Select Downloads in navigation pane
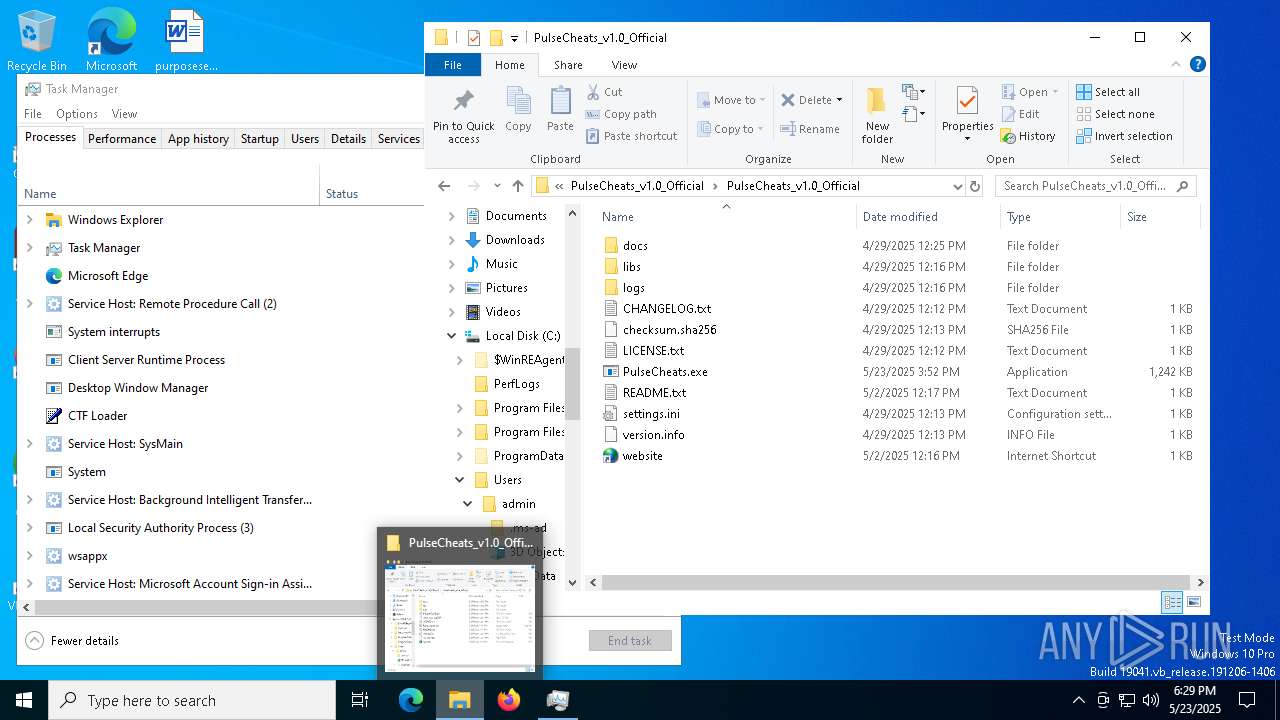This screenshot has height=720, width=1280. pos(515,240)
